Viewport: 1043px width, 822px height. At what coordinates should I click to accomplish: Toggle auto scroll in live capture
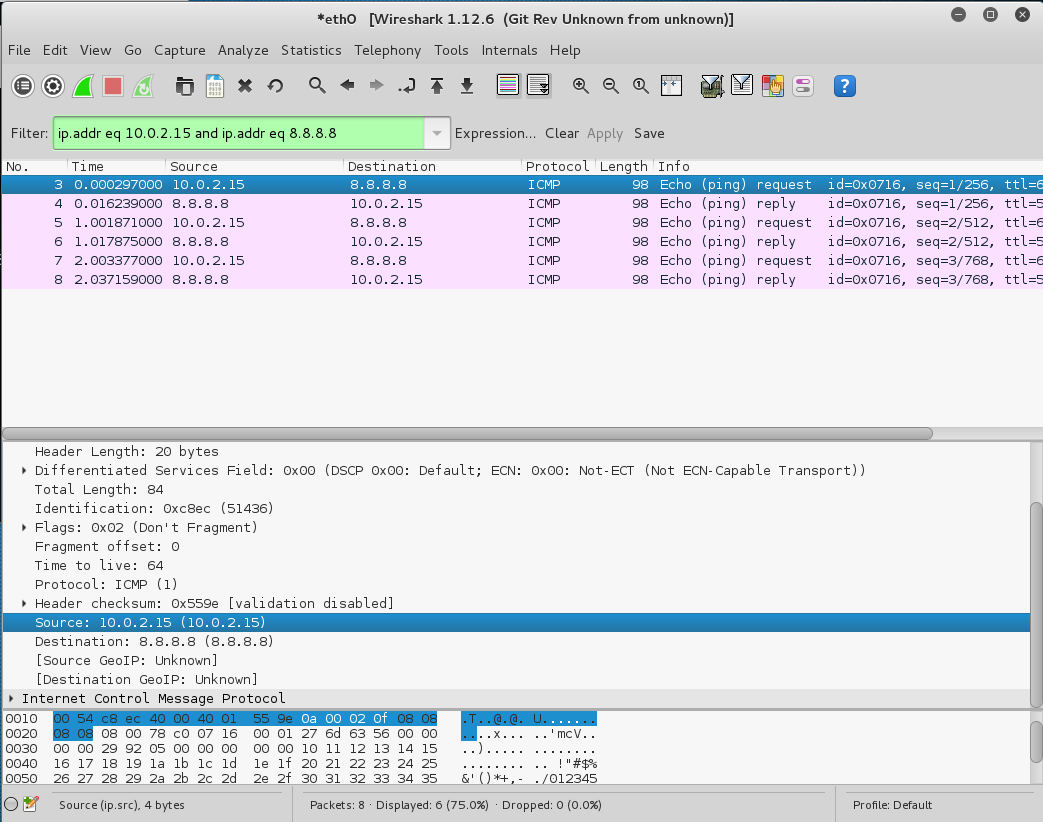tap(538, 86)
